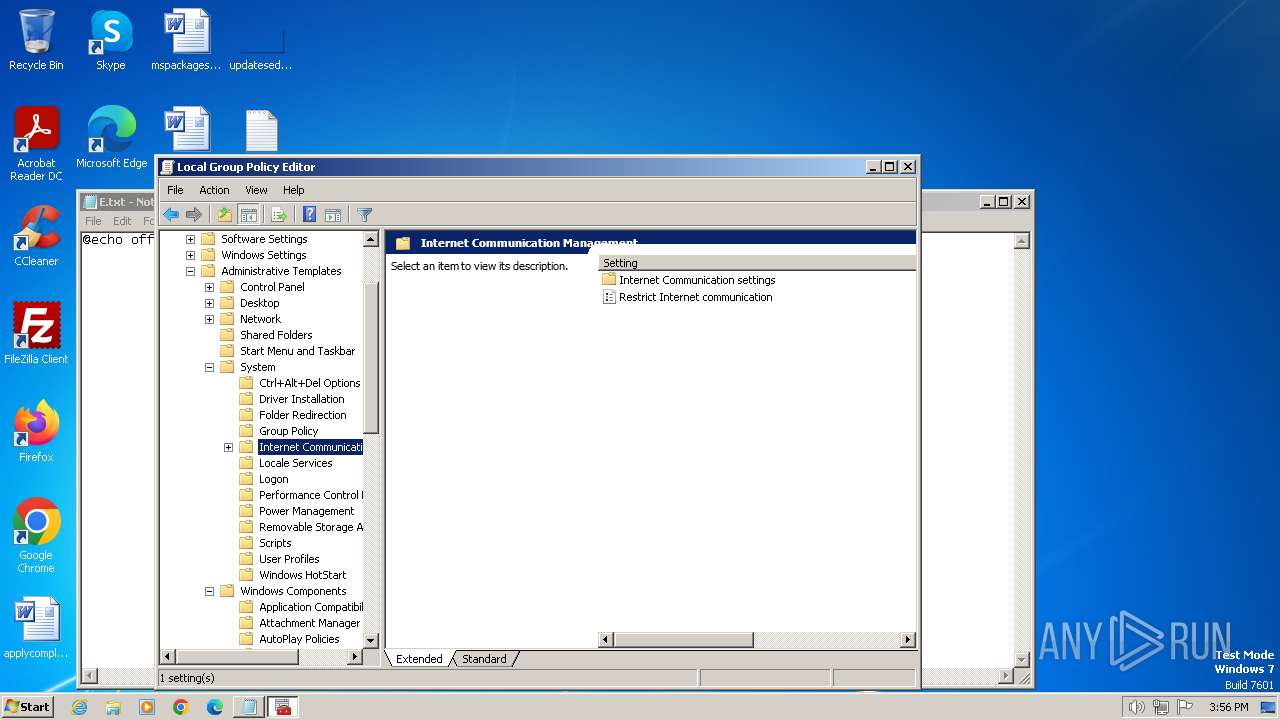This screenshot has height=720, width=1280.
Task: Open the Help menu
Action: tap(293, 190)
